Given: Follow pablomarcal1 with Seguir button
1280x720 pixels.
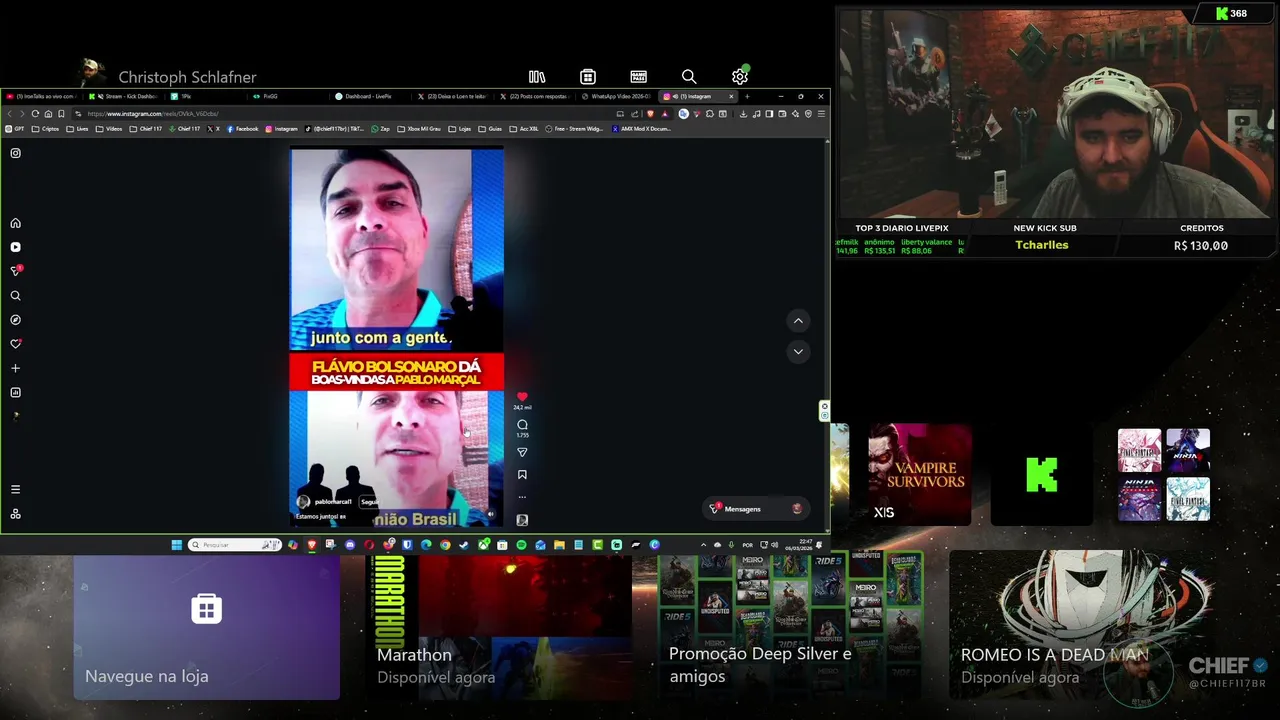Looking at the screenshot, I should pyautogui.click(x=368, y=501).
